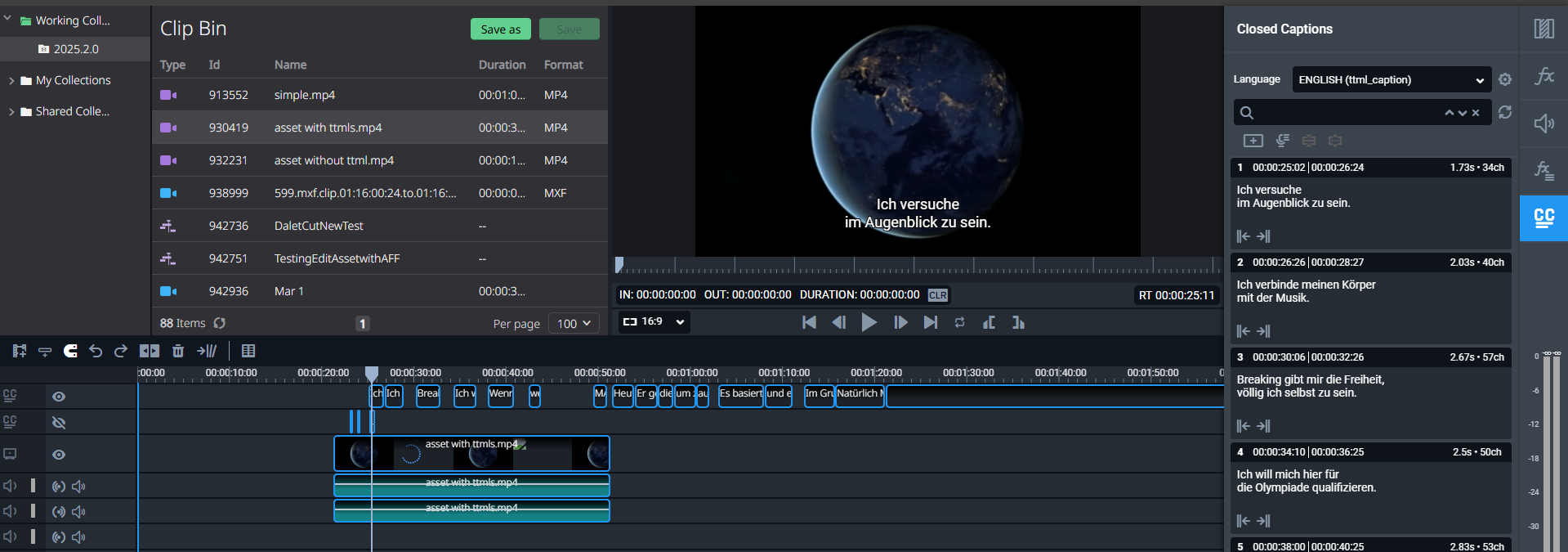This screenshot has width=1568, height=552.
Task: Set caption 1 end to playhead
Action: click(x=1263, y=236)
